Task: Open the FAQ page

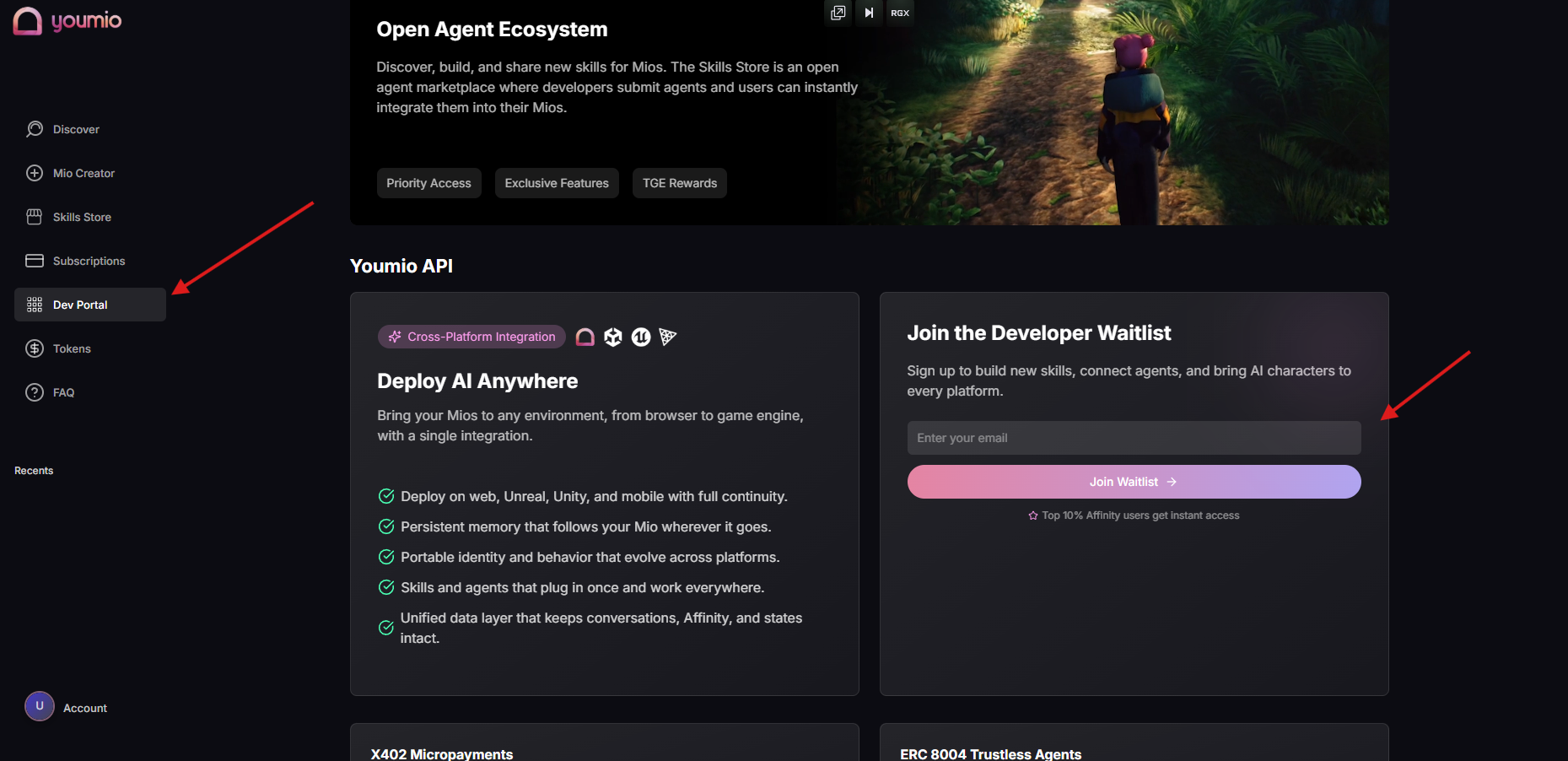Action: pyautogui.click(x=63, y=392)
